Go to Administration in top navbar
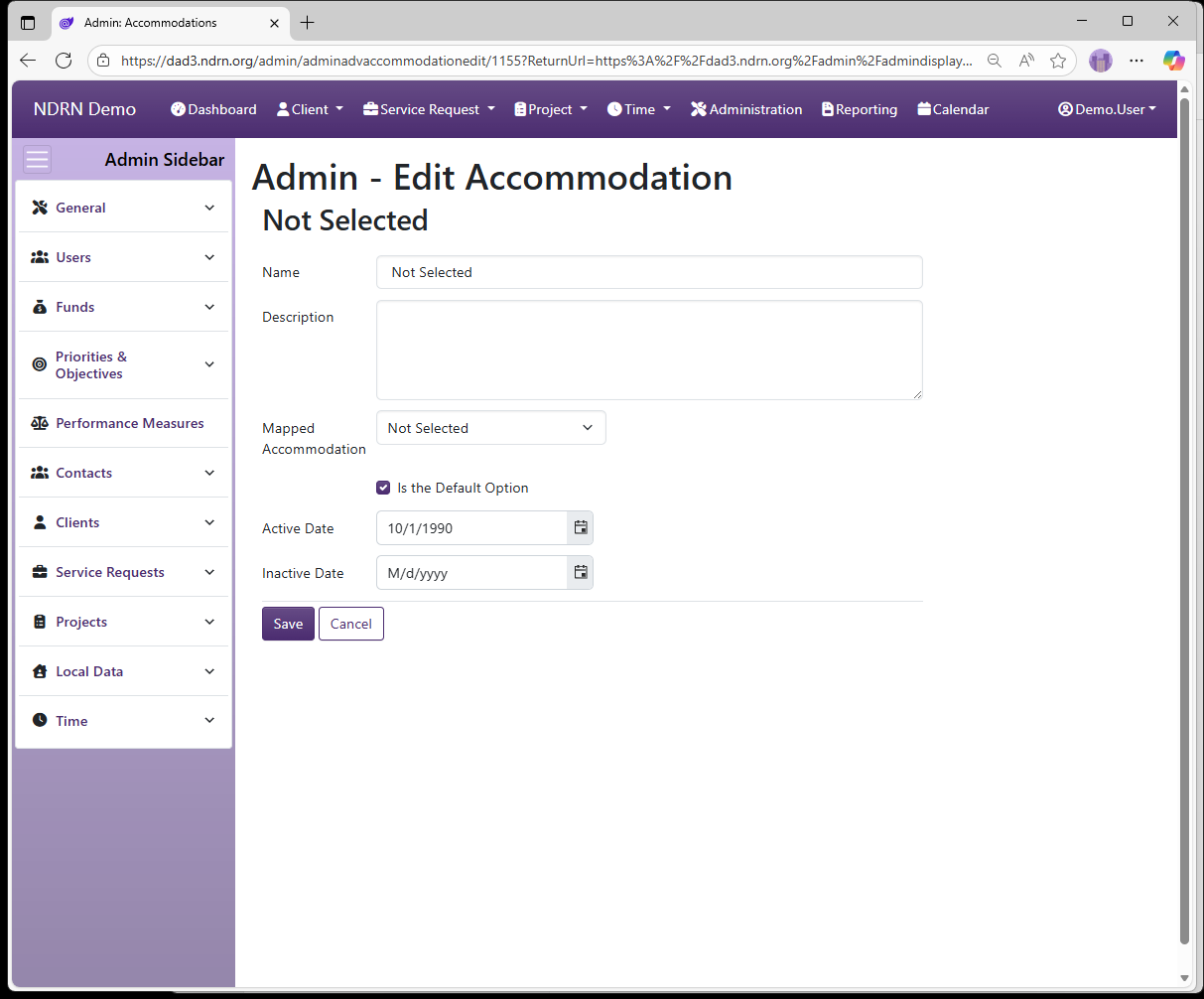This screenshot has height=999, width=1204. point(746,109)
